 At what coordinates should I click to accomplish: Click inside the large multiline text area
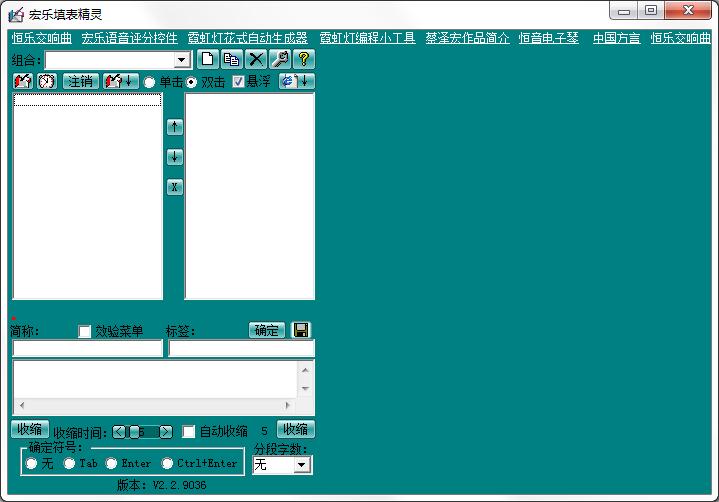[155, 379]
